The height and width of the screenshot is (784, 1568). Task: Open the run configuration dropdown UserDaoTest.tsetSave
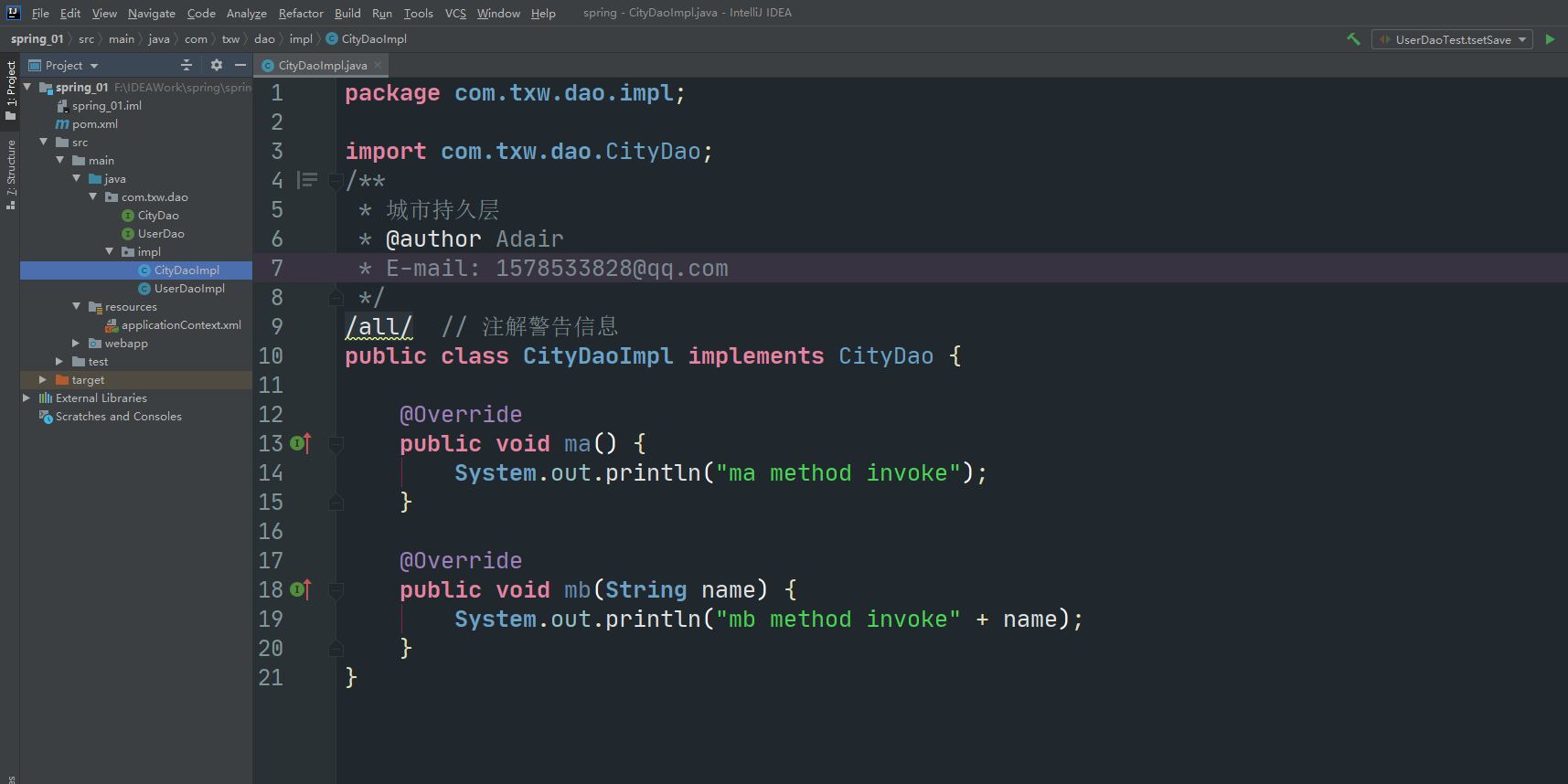pos(1452,39)
